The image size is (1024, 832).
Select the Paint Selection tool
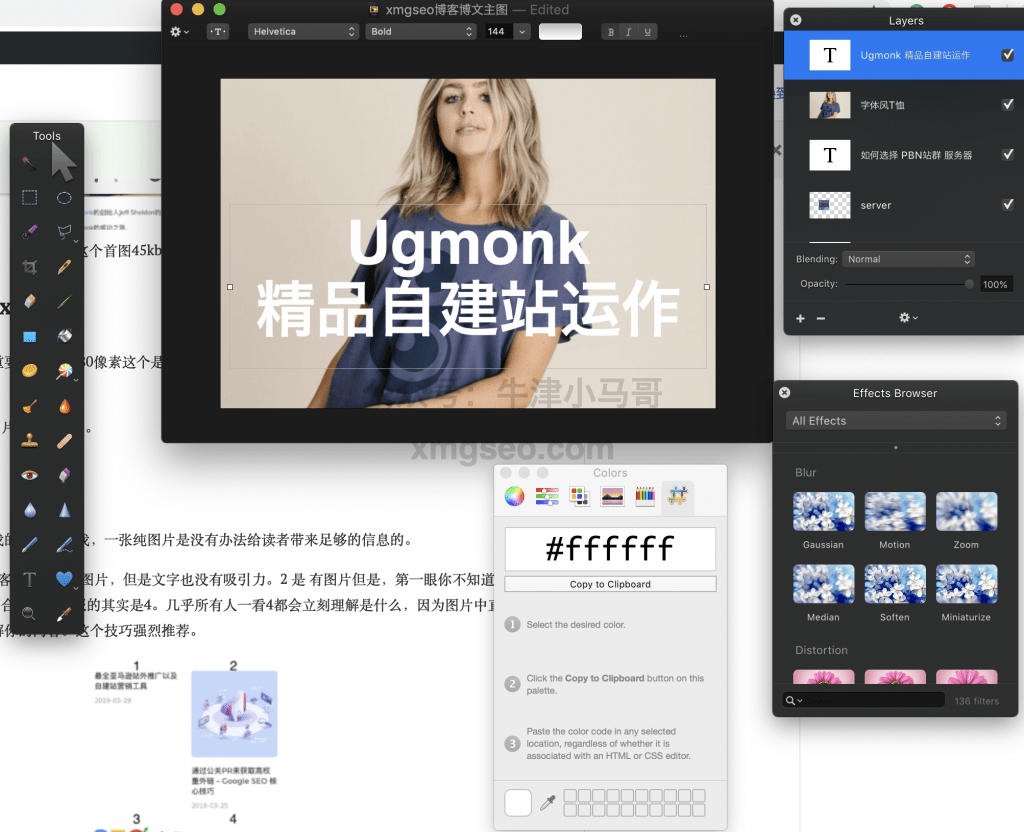[x=29, y=232]
